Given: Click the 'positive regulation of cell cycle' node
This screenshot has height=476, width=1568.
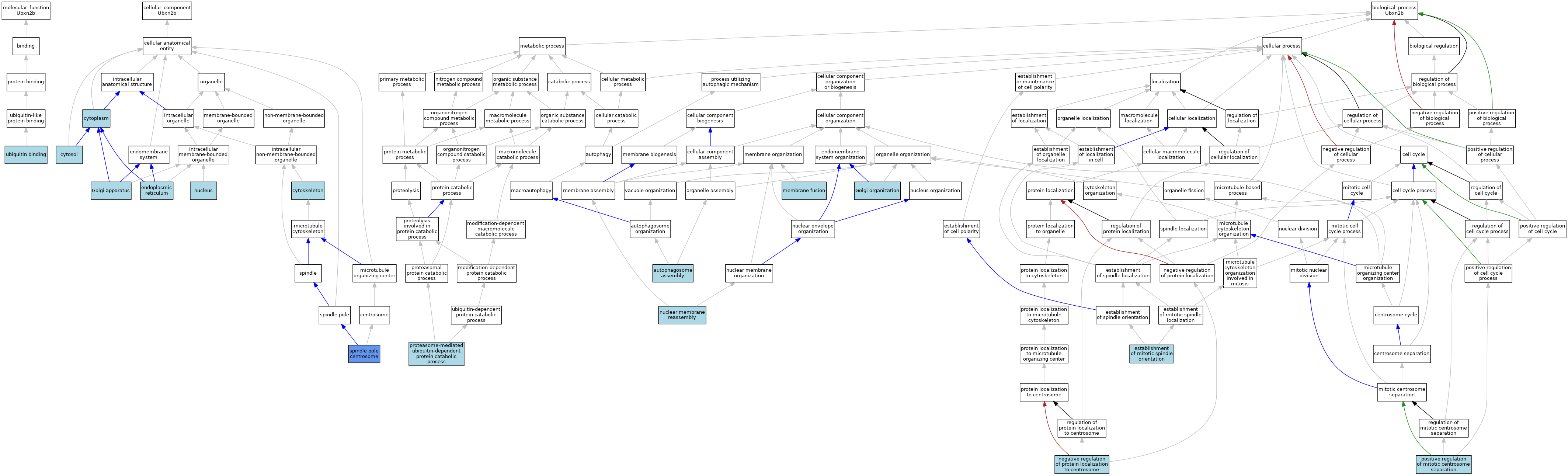Looking at the screenshot, I should 1543,229.
